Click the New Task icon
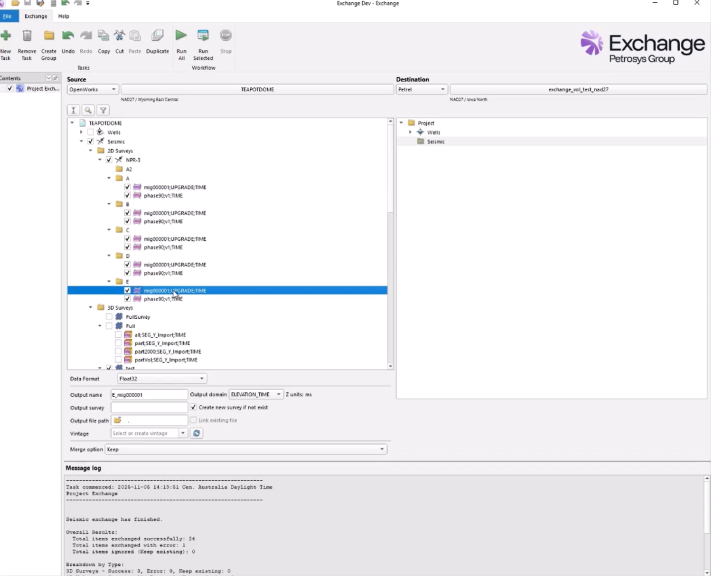The image size is (711, 576). 6,37
